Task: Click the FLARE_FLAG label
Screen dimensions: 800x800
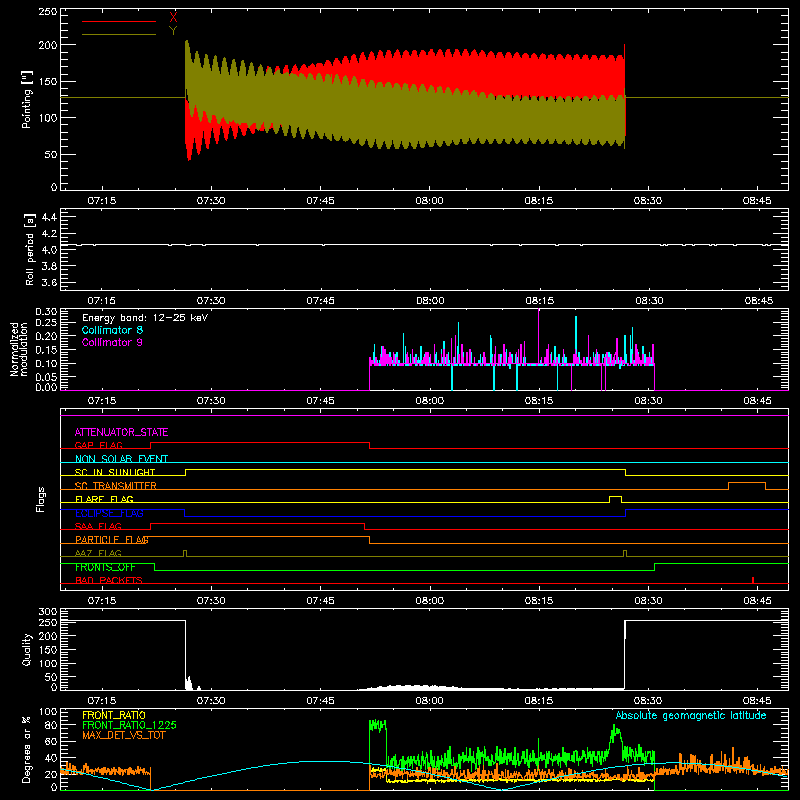Action: click(x=104, y=499)
